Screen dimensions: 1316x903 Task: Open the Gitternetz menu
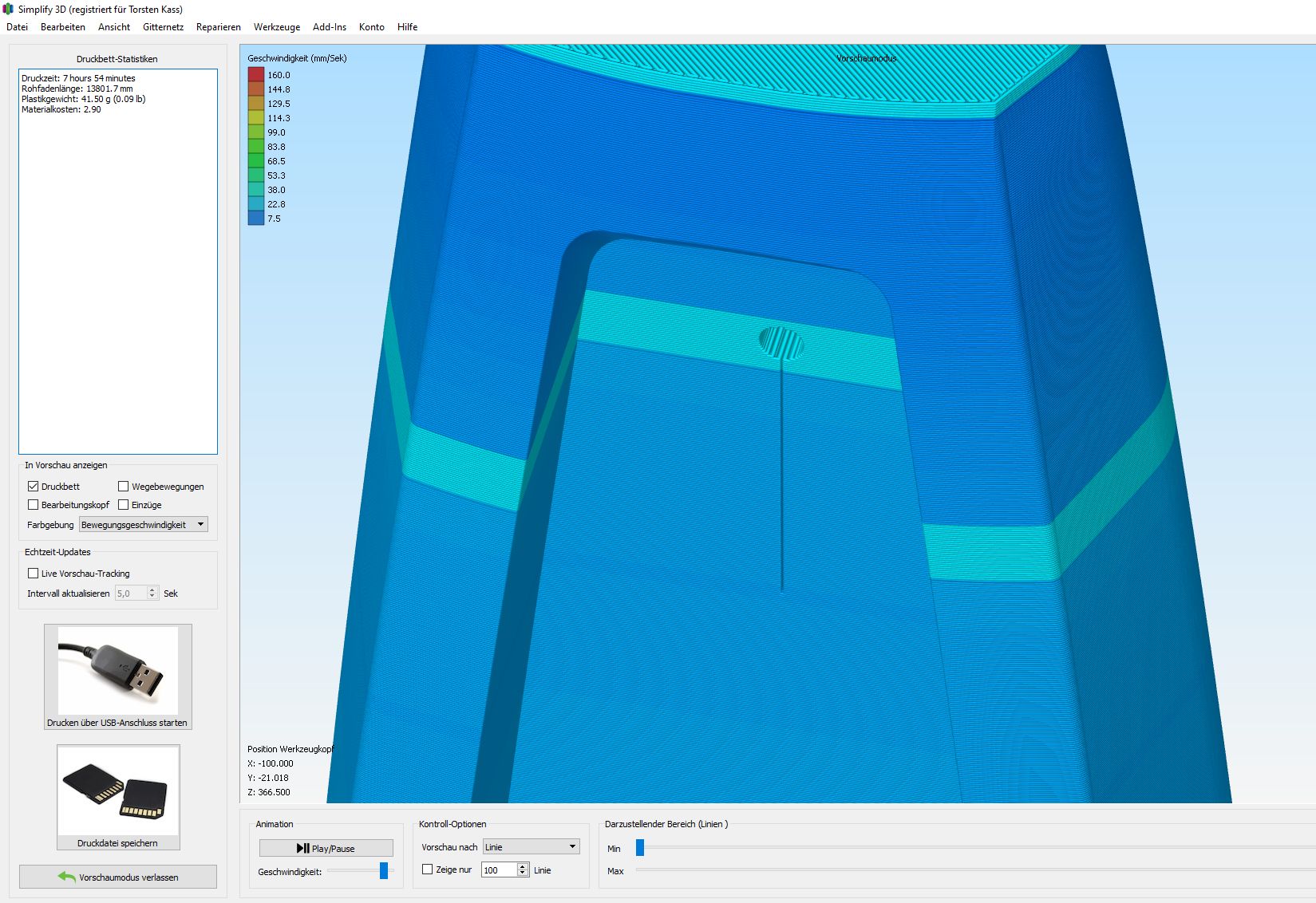point(163,26)
